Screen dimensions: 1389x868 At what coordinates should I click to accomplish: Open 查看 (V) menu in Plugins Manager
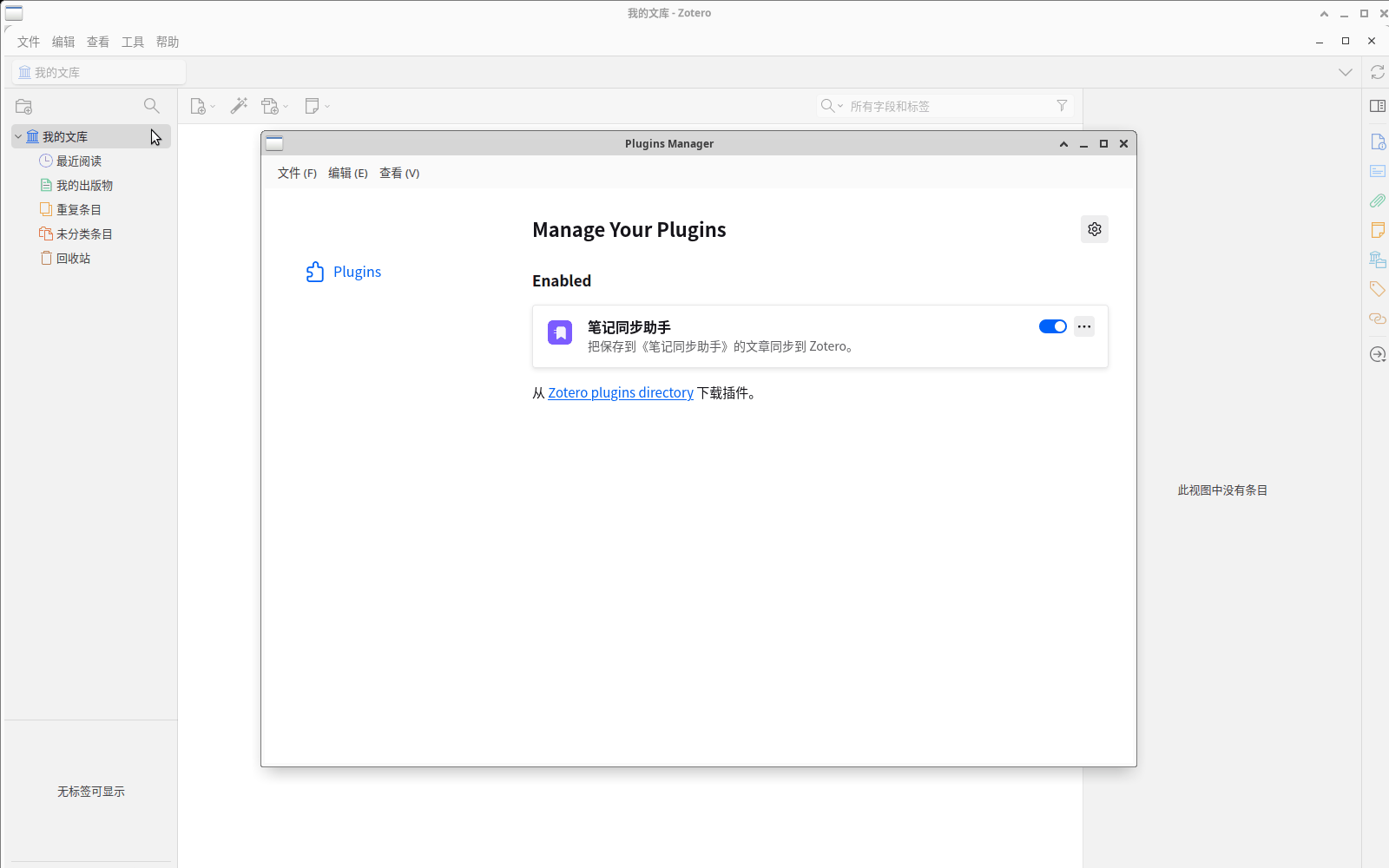coord(399,173)
